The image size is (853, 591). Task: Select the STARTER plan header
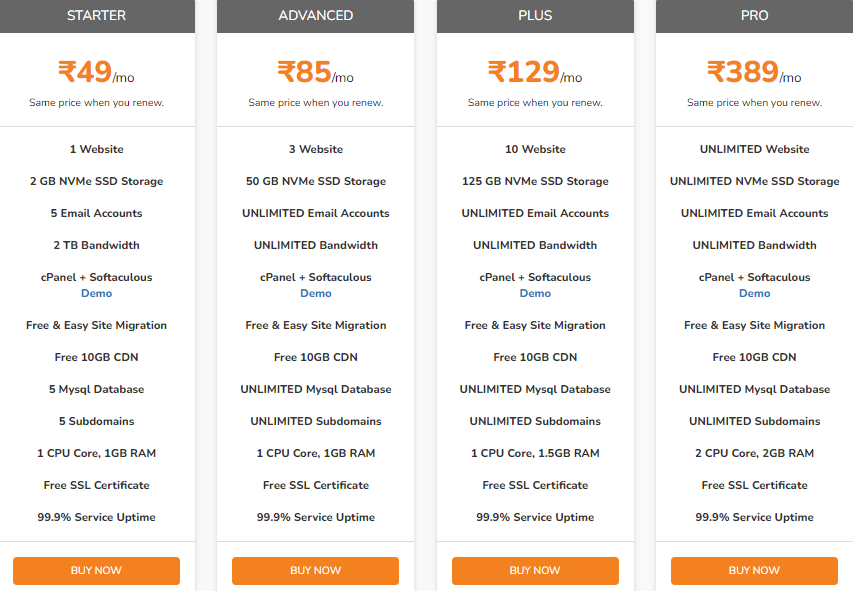pos(96,16)
